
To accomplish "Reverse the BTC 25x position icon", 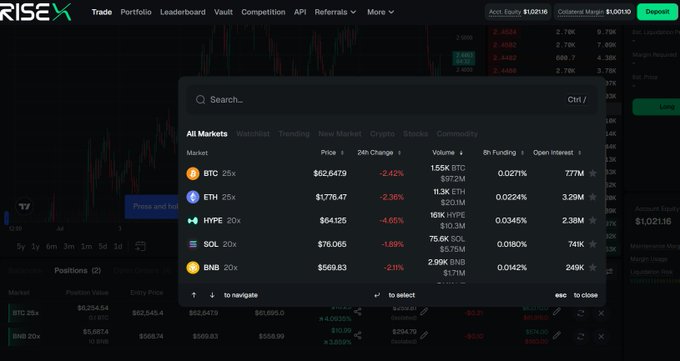I will [581, 313].
